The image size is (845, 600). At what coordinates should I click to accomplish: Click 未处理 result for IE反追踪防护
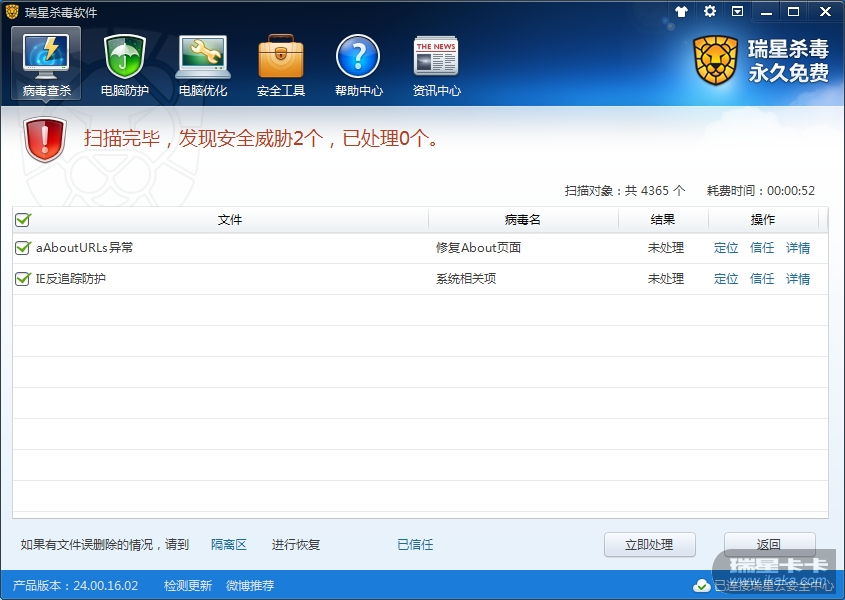pos(666,279)
